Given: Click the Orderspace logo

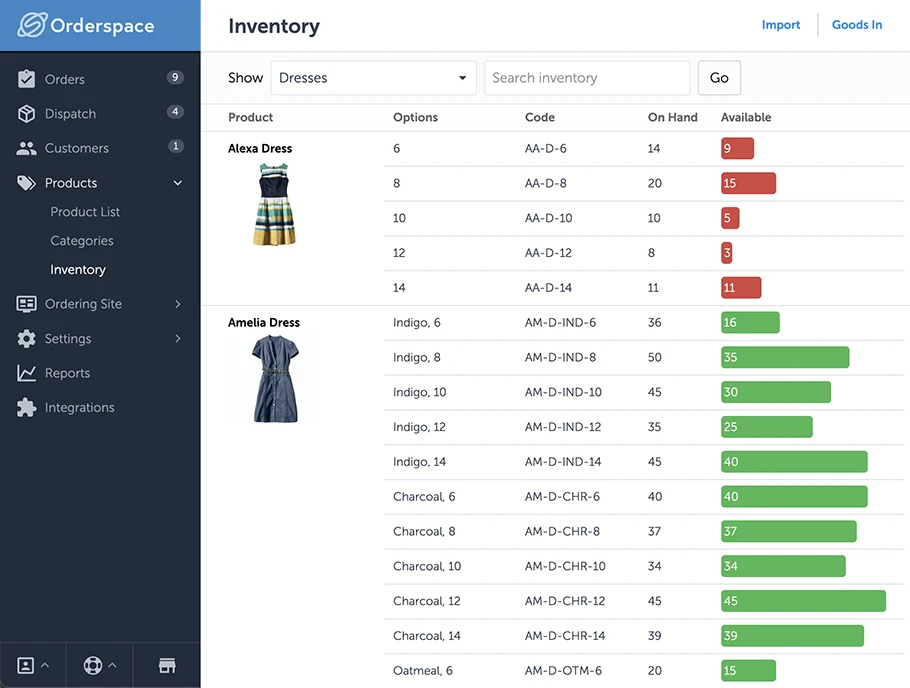Looking at the screenshot, I should (86, 25).
